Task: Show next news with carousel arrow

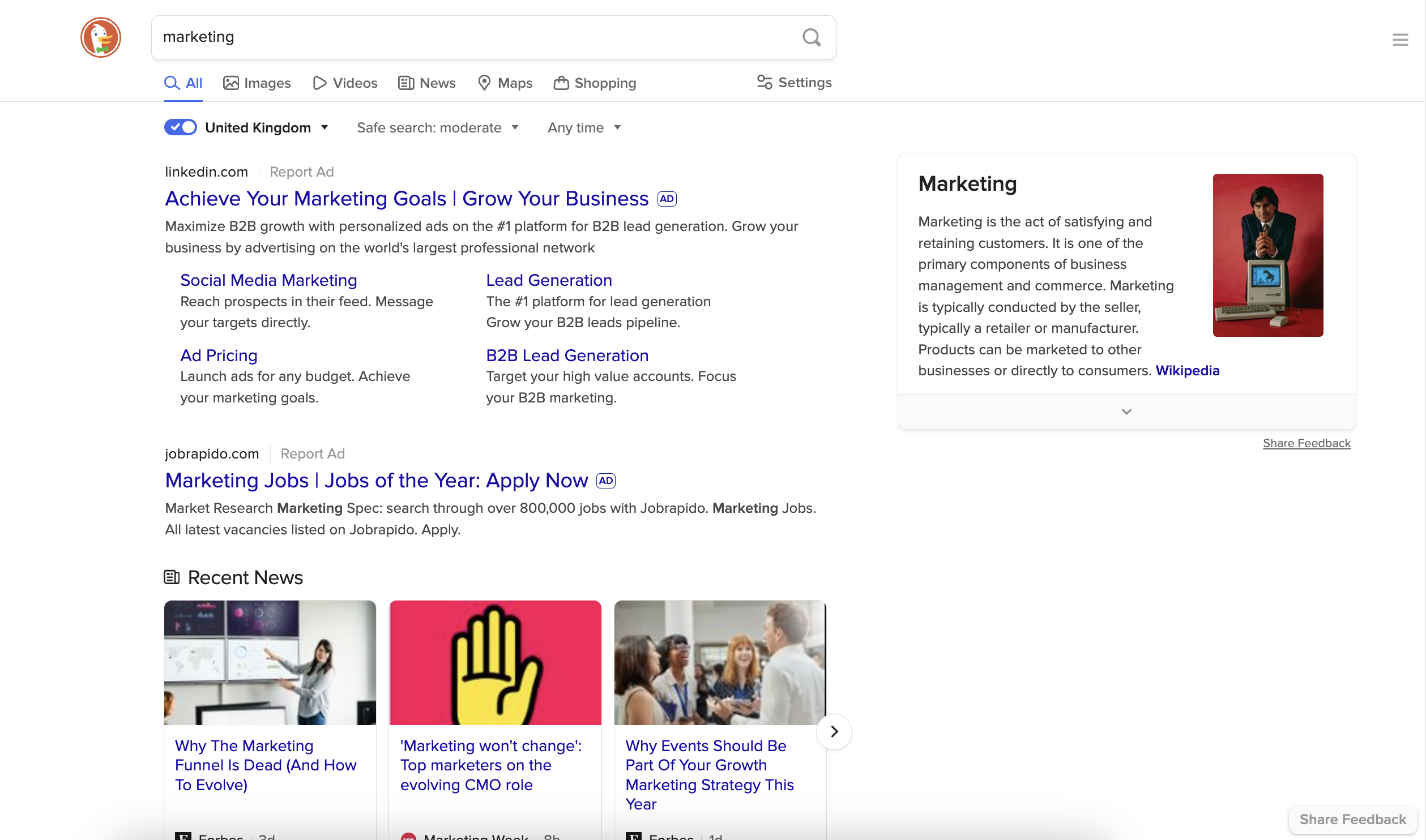Action: tap(834, 731)
